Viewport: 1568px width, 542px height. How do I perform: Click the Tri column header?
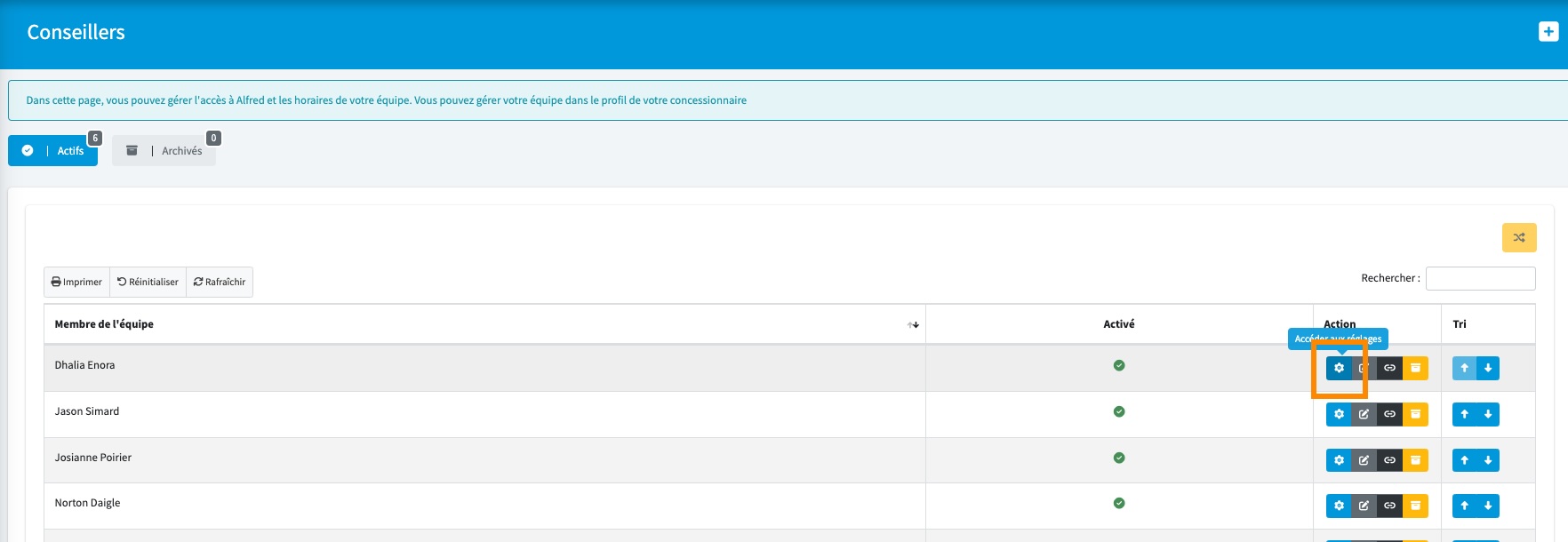[x=1488, y=324]
